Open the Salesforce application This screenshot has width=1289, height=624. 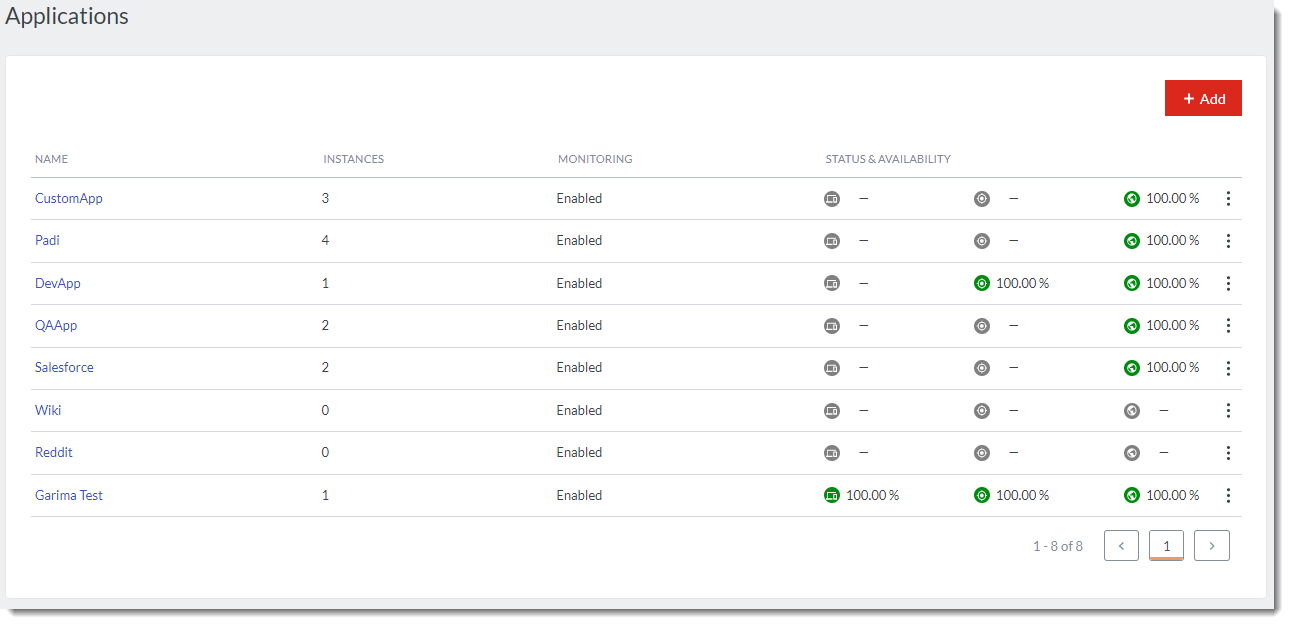tap(64, 367)
